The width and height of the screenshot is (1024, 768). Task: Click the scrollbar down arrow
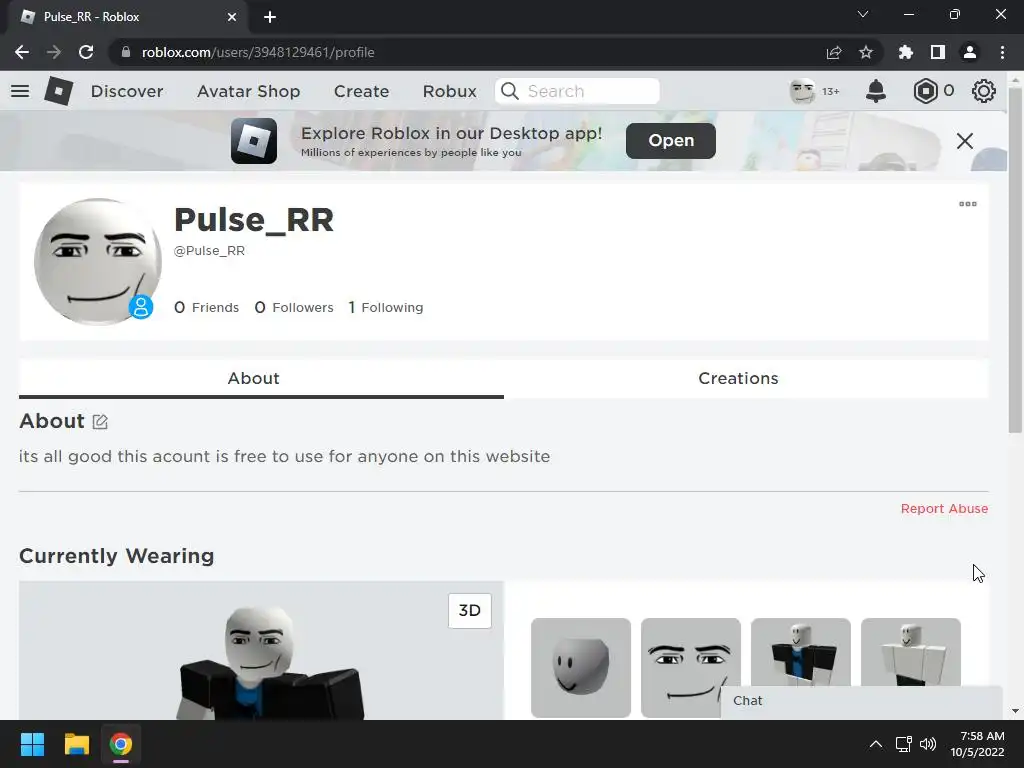pos(1015,711)
